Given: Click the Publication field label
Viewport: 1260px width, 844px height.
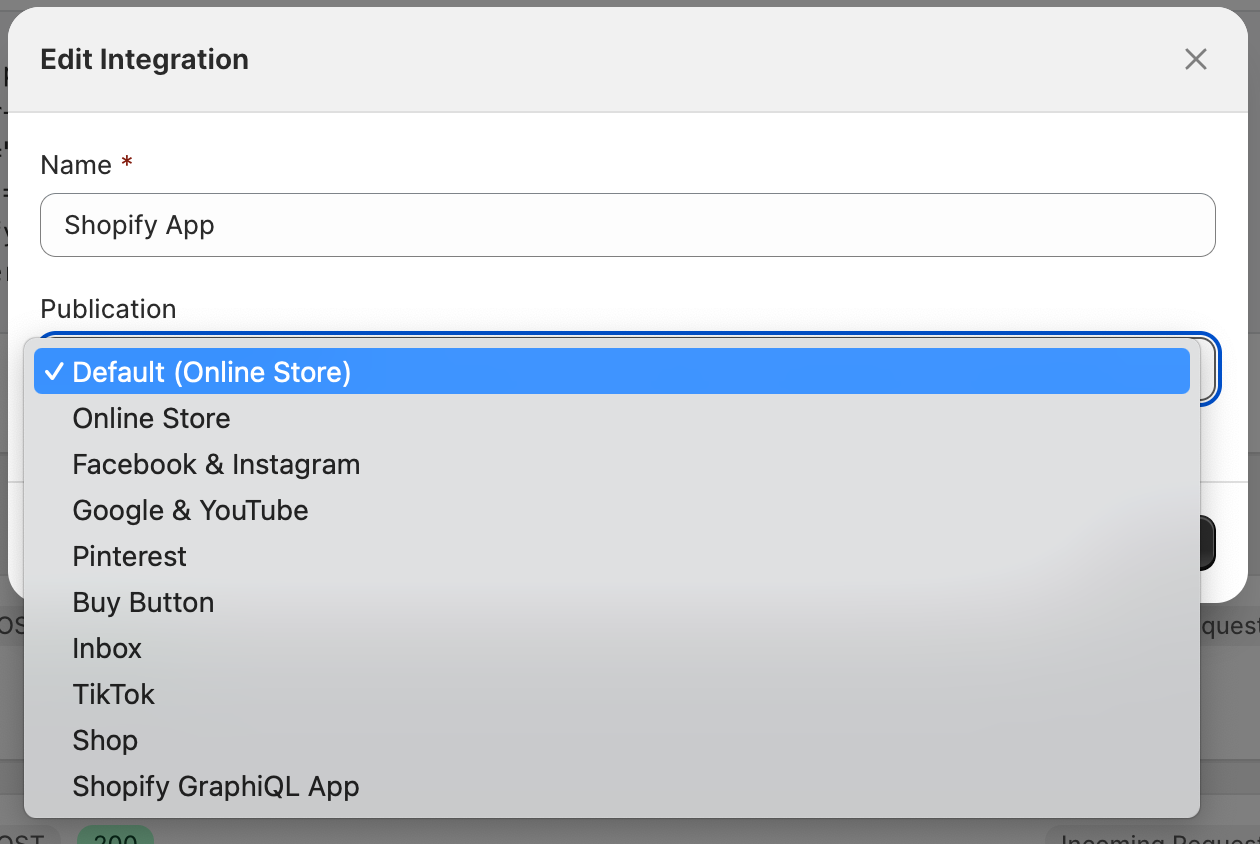Looking at the screenshot, I should point(108,309).
